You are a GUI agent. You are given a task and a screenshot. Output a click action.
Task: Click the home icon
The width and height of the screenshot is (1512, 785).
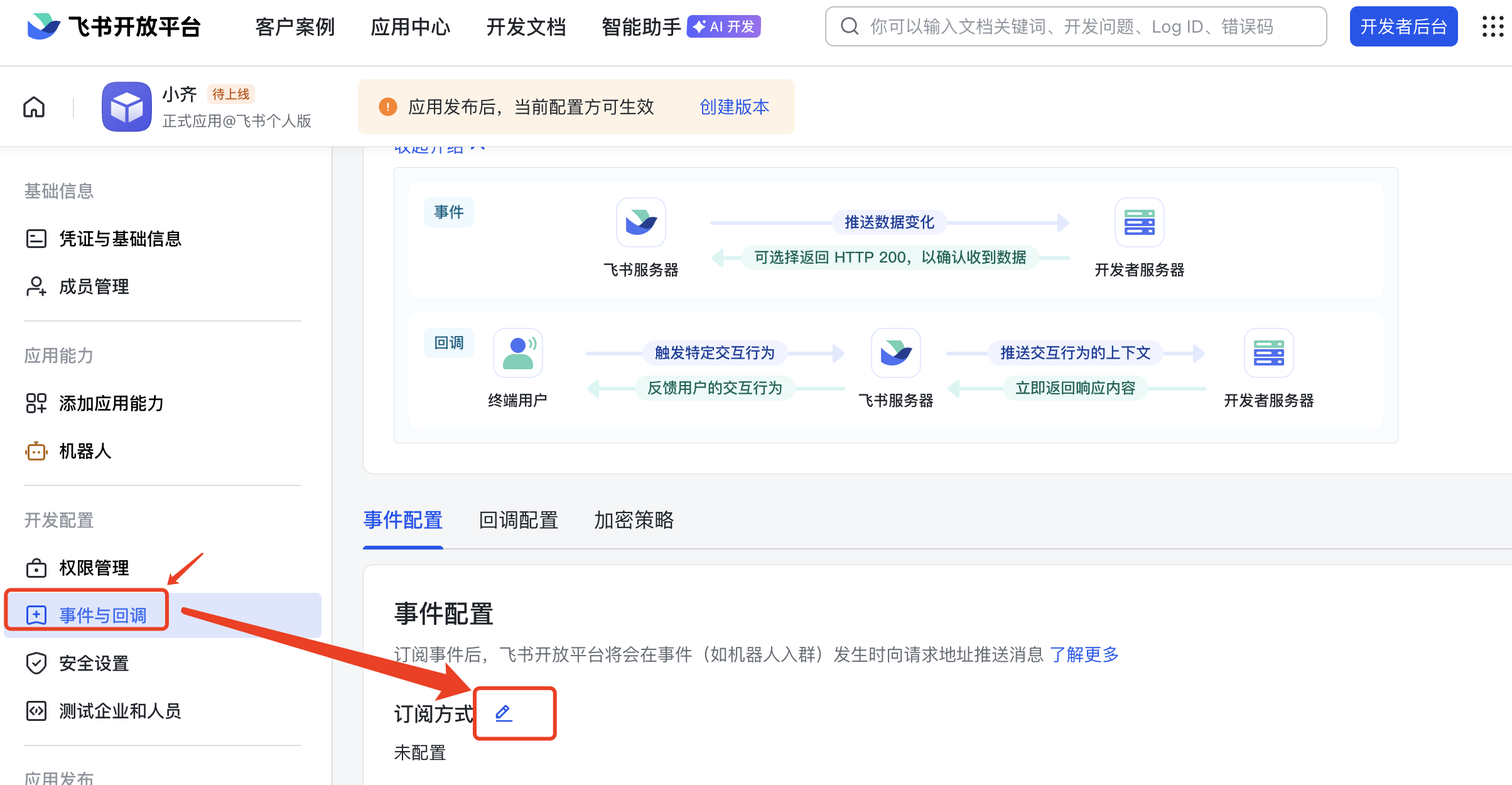(x=34, y=107)
